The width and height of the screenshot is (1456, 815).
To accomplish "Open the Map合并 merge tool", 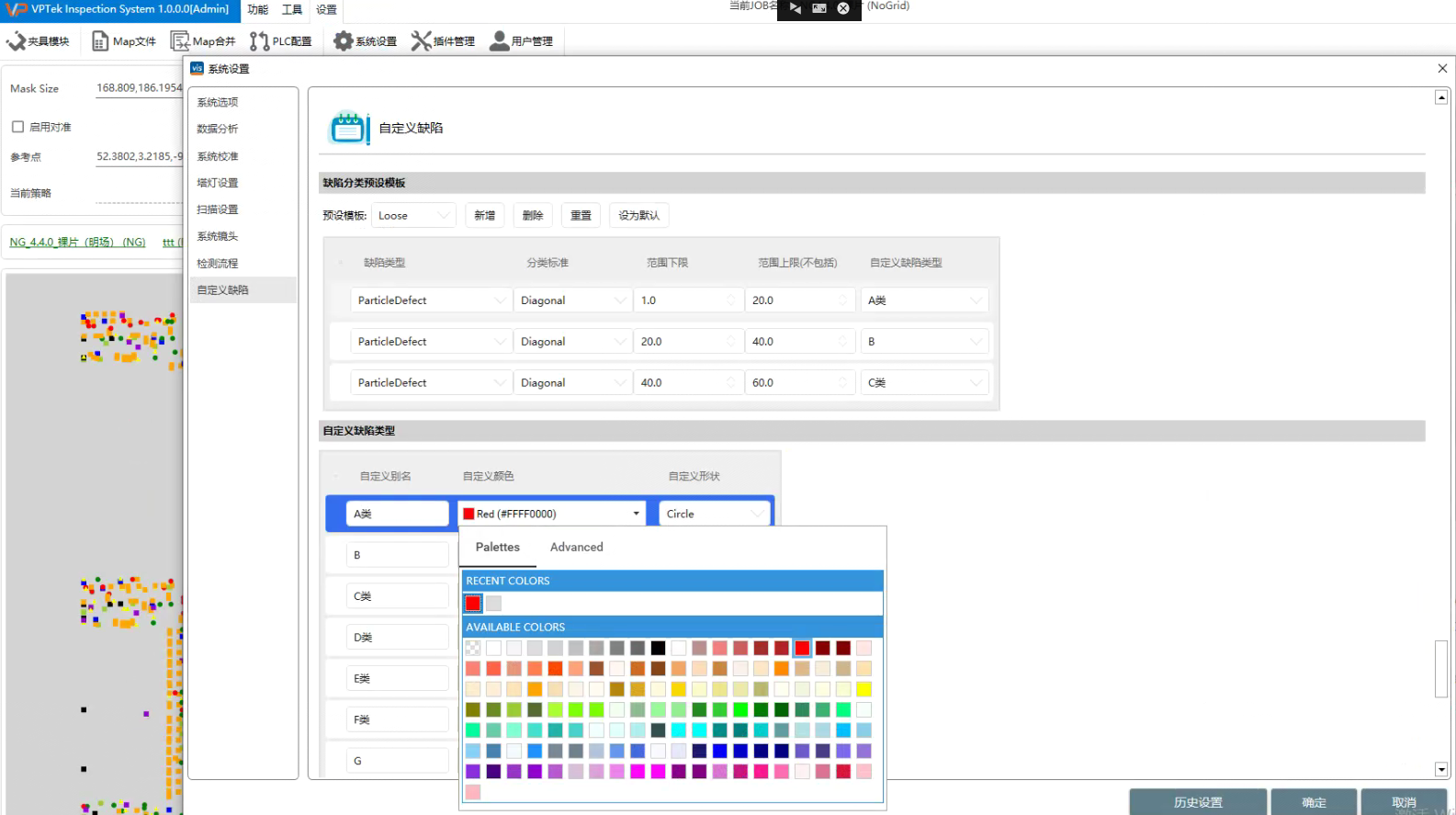I will (203, 41).
